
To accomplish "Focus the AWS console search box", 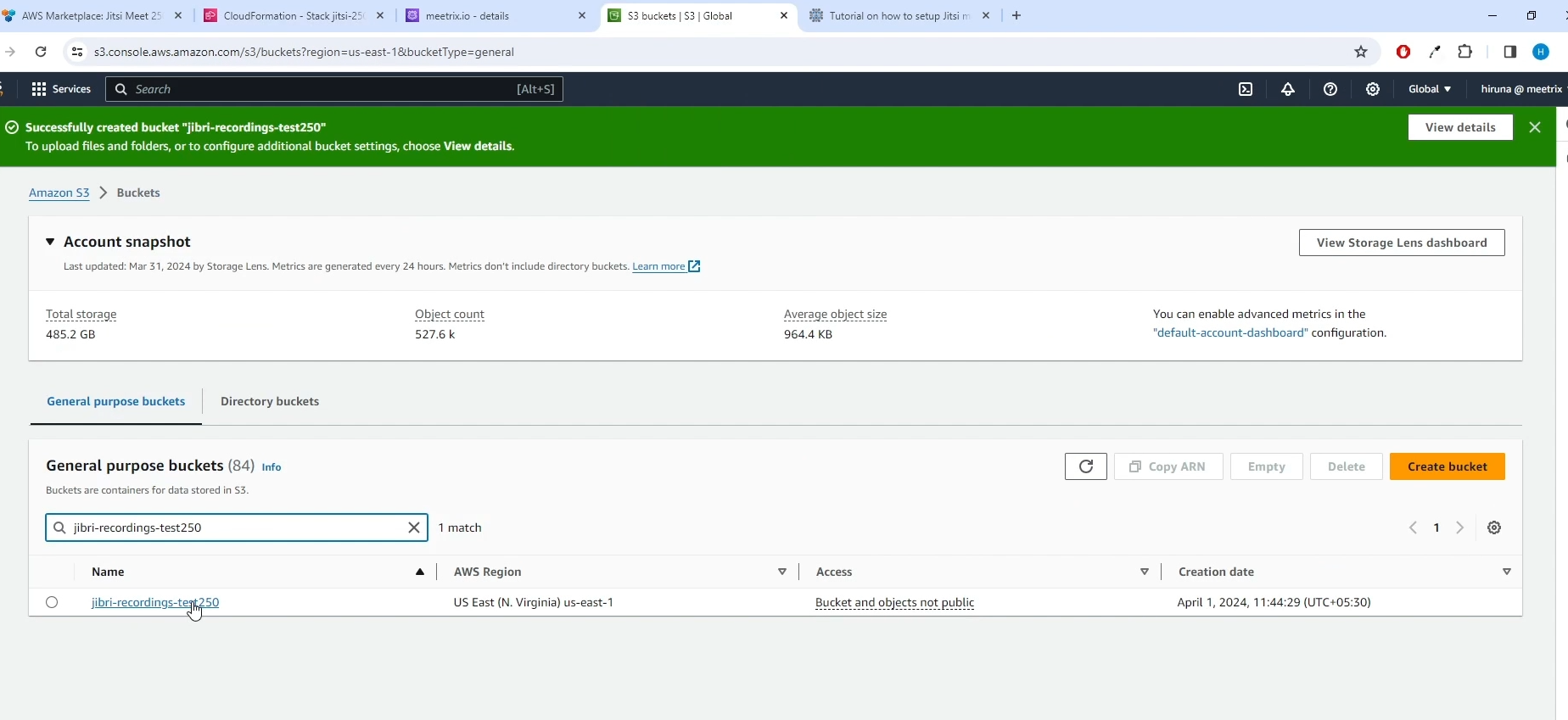I will [x=334, y=89].
